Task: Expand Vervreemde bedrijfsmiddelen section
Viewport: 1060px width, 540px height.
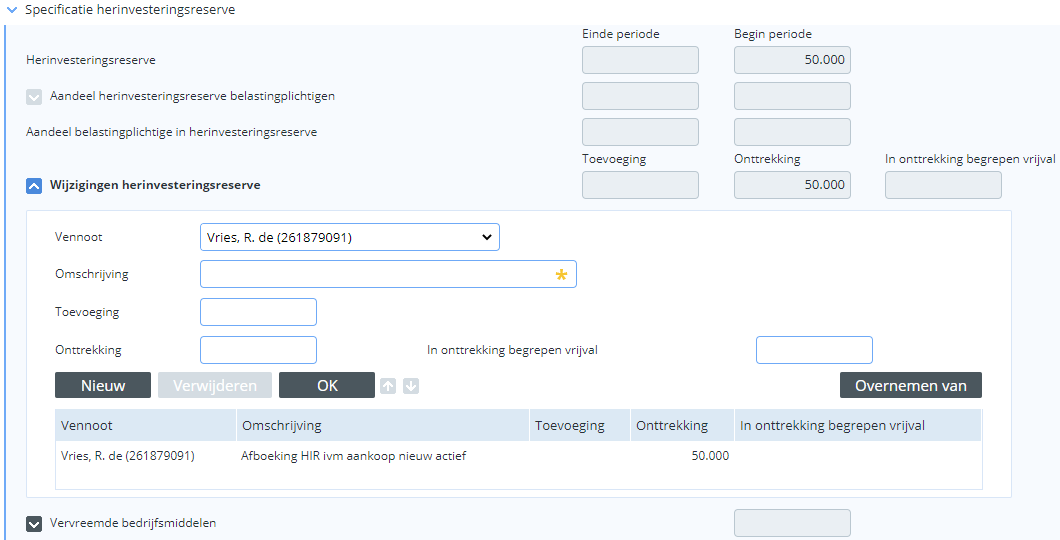Action: tap(34, 524)
